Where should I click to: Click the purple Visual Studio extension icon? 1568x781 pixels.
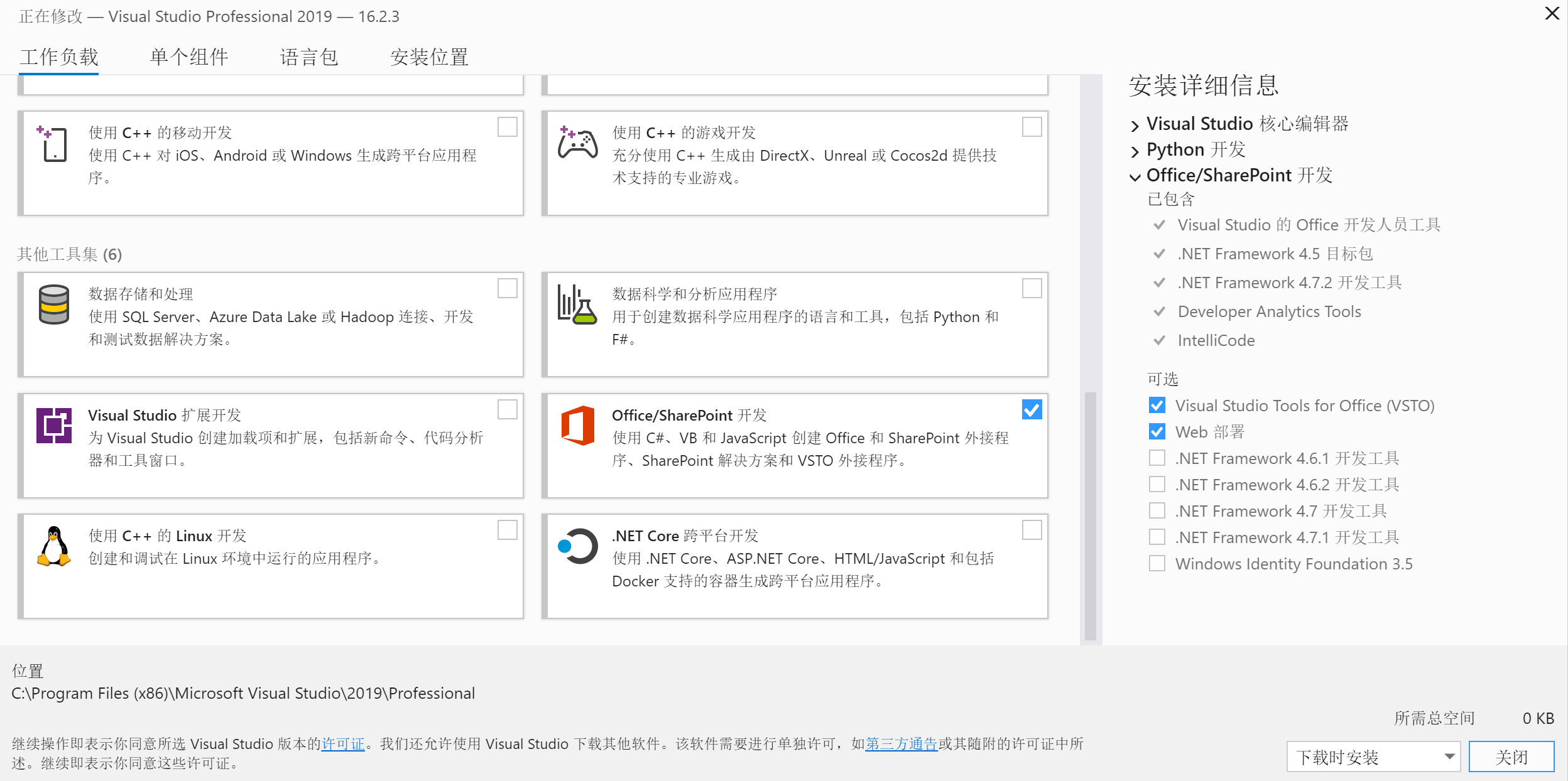[x=54, y=425]
